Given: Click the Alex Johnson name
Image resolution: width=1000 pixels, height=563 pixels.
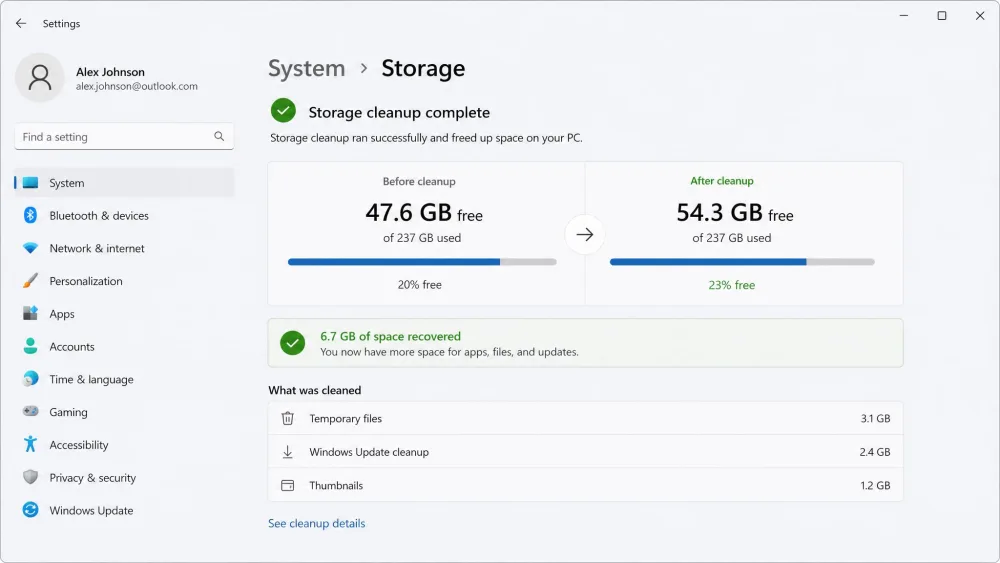Looking at the screenshot, I should tap(110, 72).
